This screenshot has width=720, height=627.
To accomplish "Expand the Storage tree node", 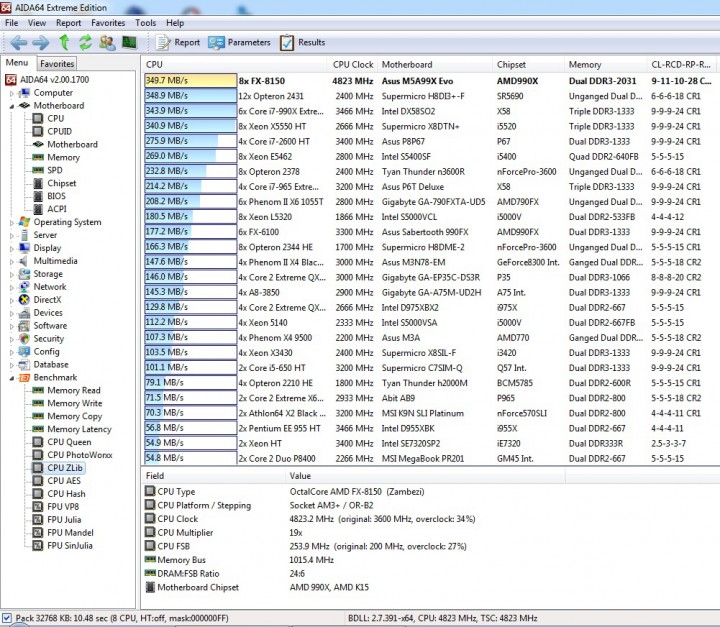I will point(11,274).
